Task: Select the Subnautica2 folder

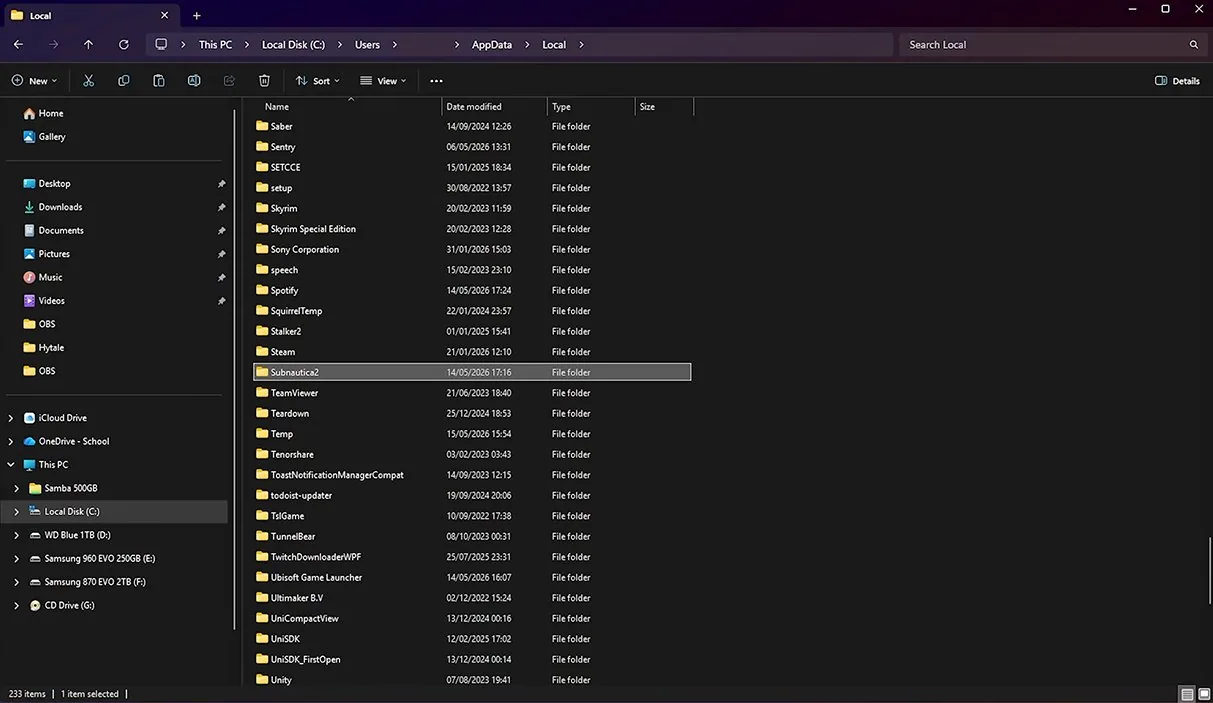Action: pos(472,372)
